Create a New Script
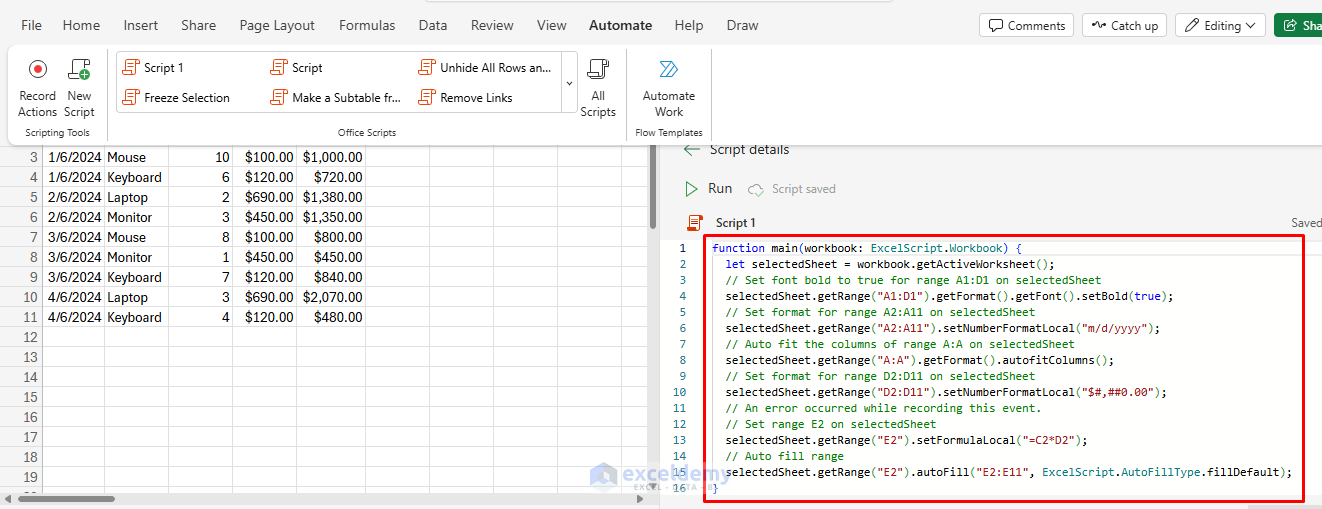 pos(79,88)
